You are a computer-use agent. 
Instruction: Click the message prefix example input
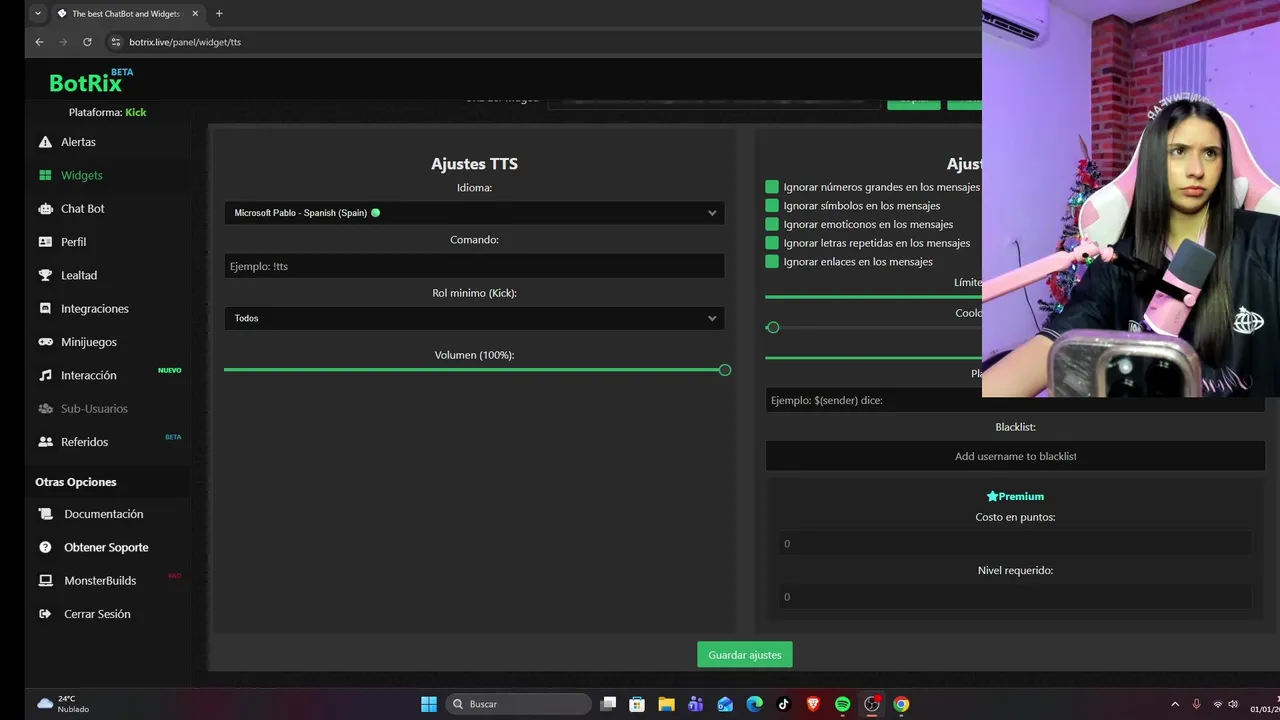click(1015, 400)
